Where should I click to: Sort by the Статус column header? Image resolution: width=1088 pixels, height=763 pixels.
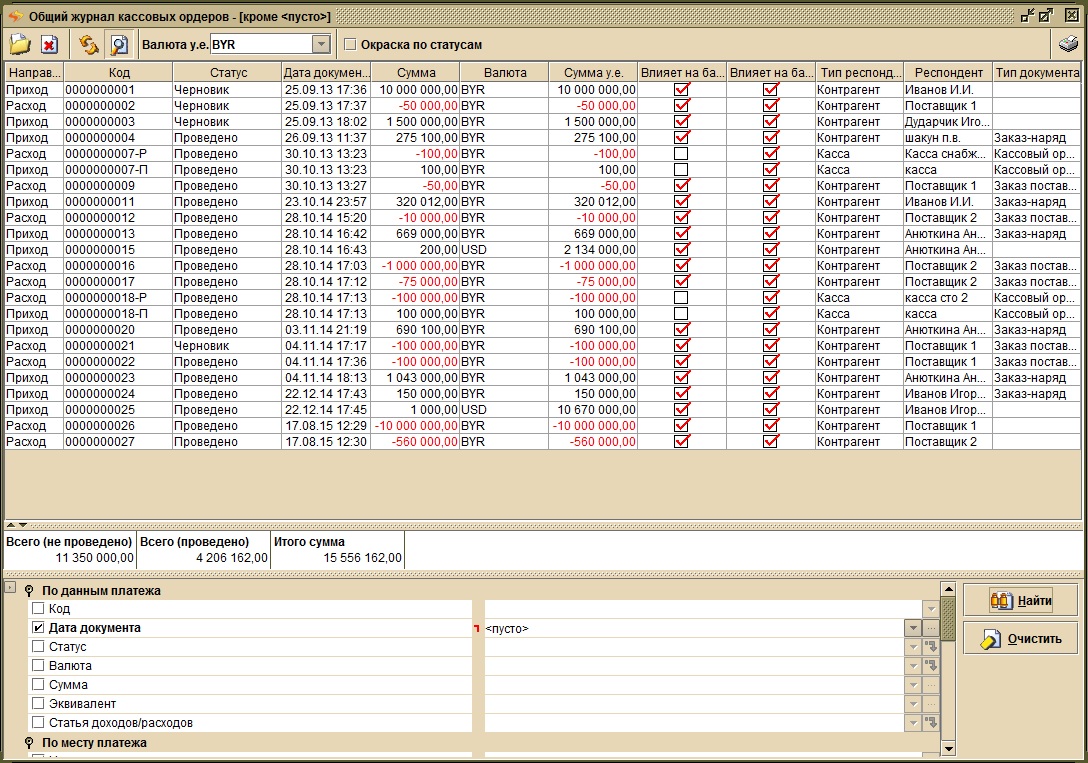228,72
